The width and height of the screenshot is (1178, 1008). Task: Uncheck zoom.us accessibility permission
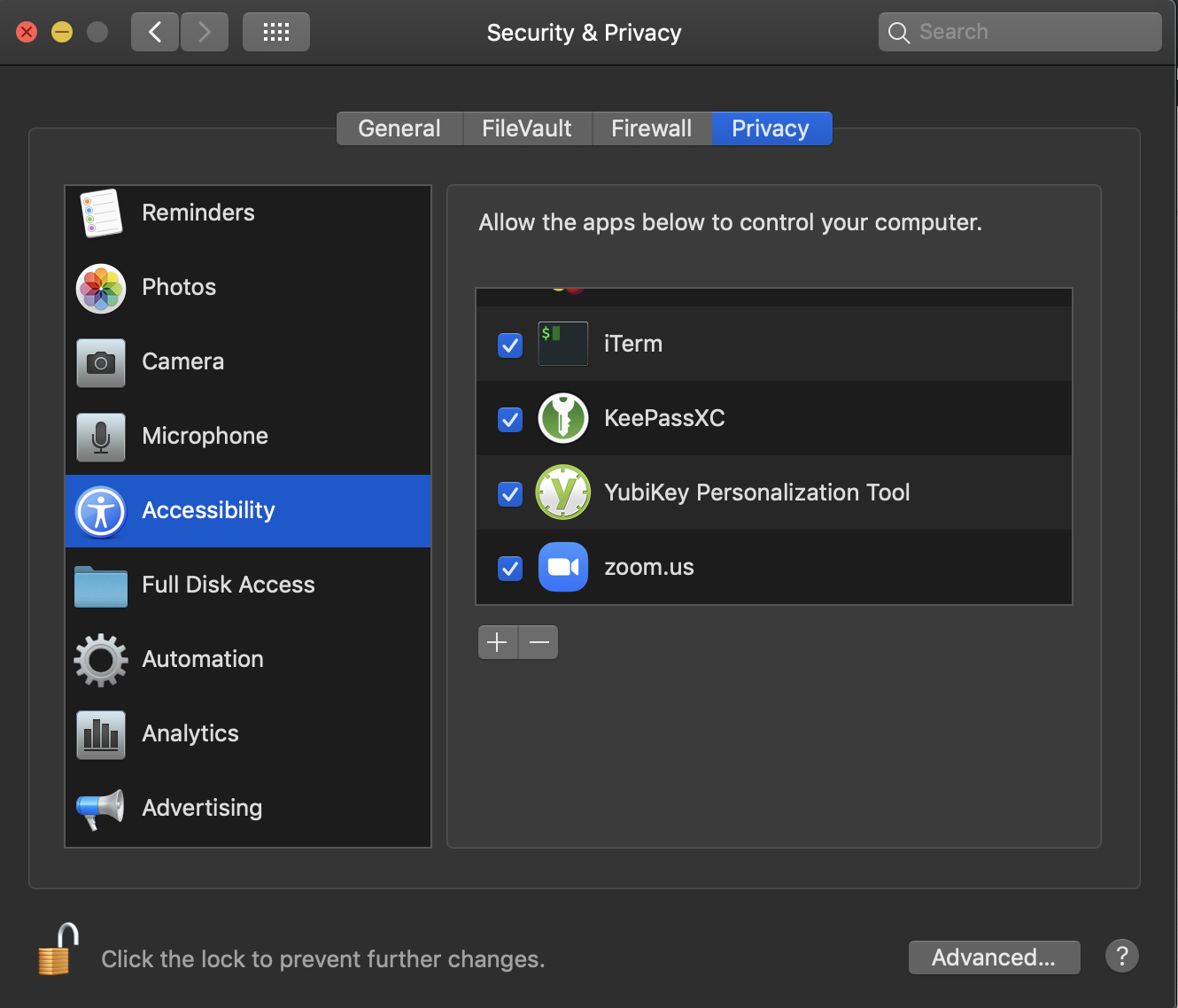pyautogui.click(x=509, y=569)
